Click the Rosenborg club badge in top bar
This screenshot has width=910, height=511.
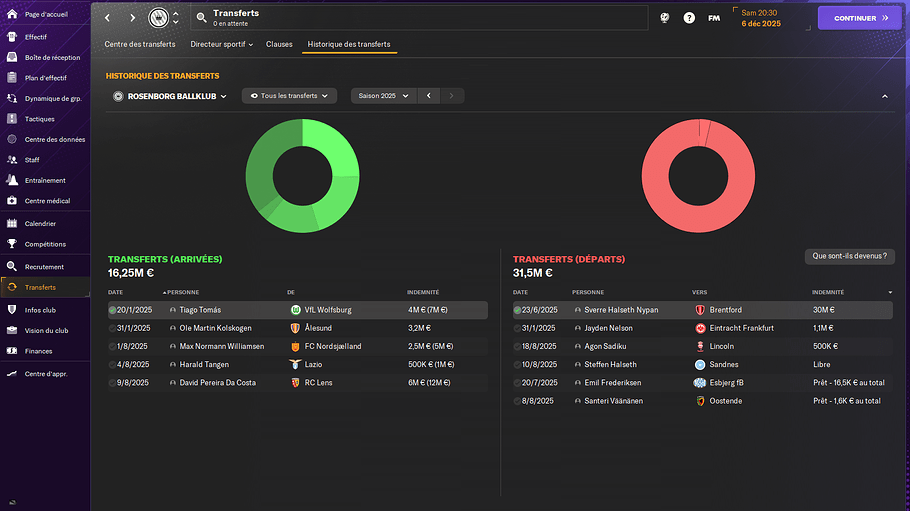coord(158,18)
